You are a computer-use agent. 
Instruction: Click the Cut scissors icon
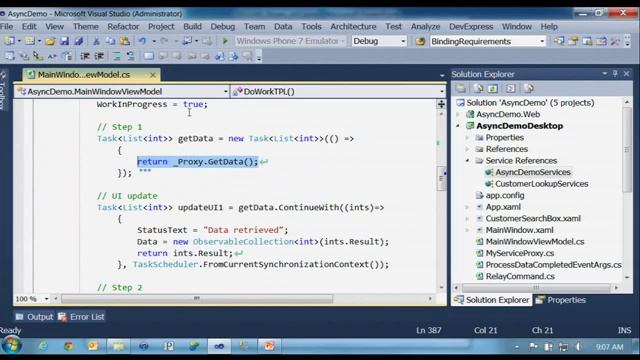[x=96, y=41]
